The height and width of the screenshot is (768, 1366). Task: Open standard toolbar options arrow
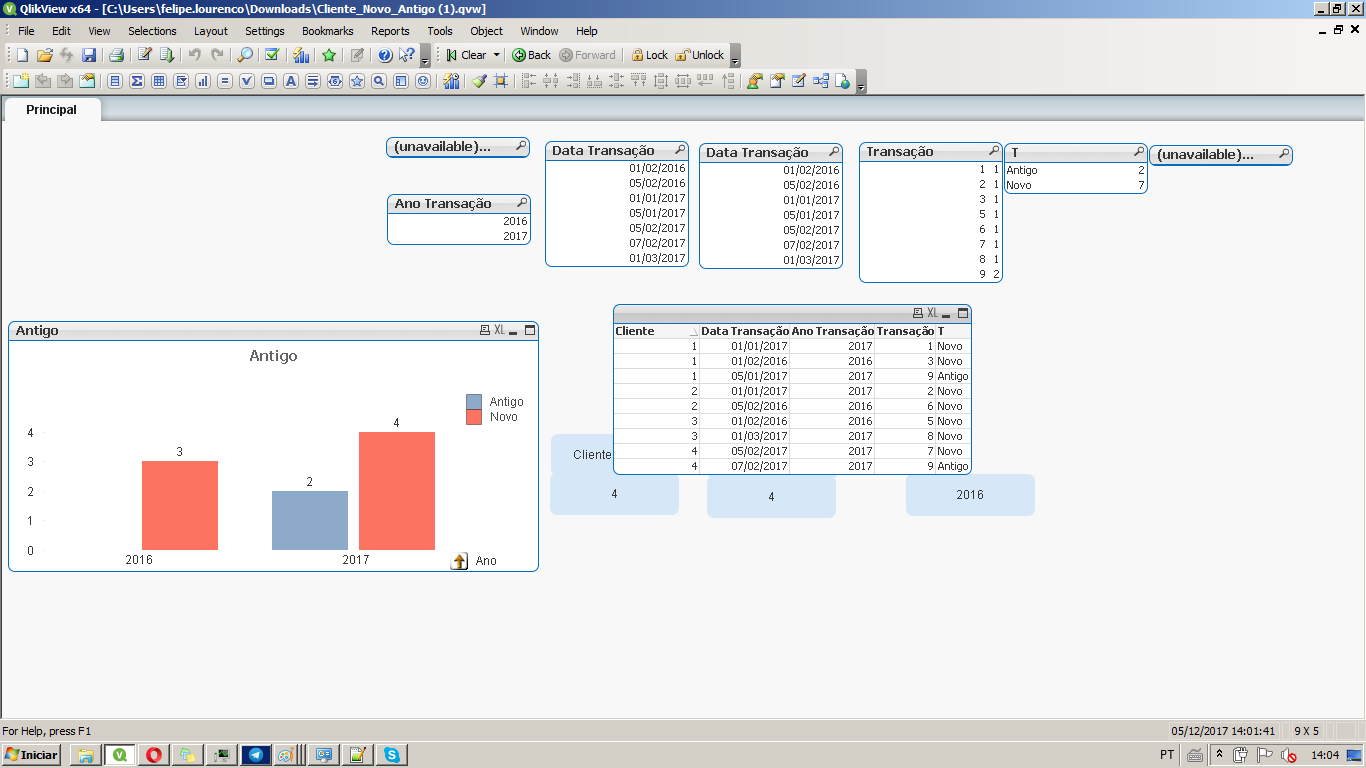click(x=425, y=57)
